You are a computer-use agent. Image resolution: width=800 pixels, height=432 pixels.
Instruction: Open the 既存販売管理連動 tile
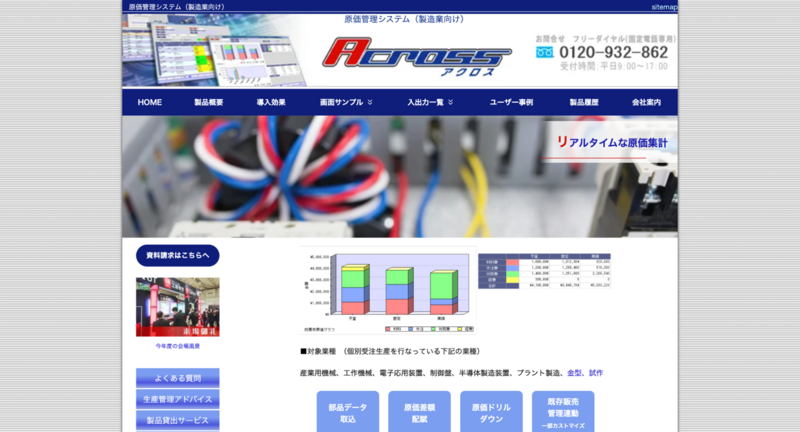(563, 412)
